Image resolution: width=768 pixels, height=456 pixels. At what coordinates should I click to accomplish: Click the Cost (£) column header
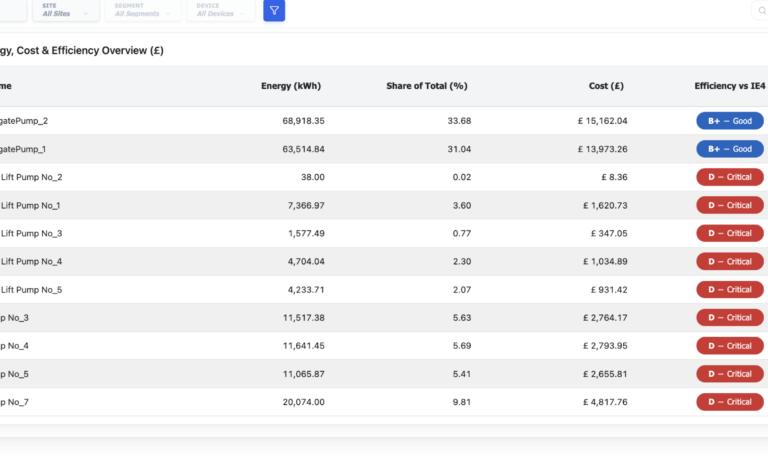606,86
